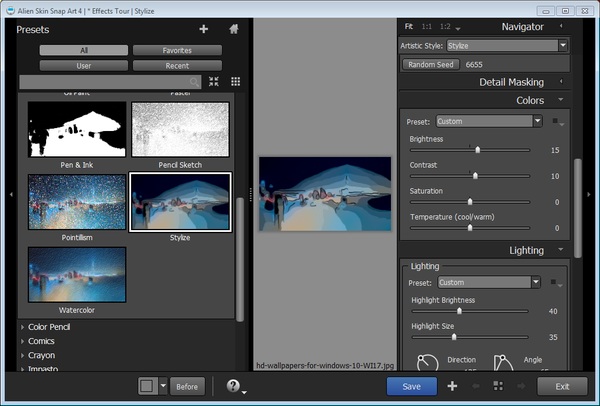Click the collapse-all arrows icon beside search
The height and width of the screenshot is (406, 600).
coord(214,82)
